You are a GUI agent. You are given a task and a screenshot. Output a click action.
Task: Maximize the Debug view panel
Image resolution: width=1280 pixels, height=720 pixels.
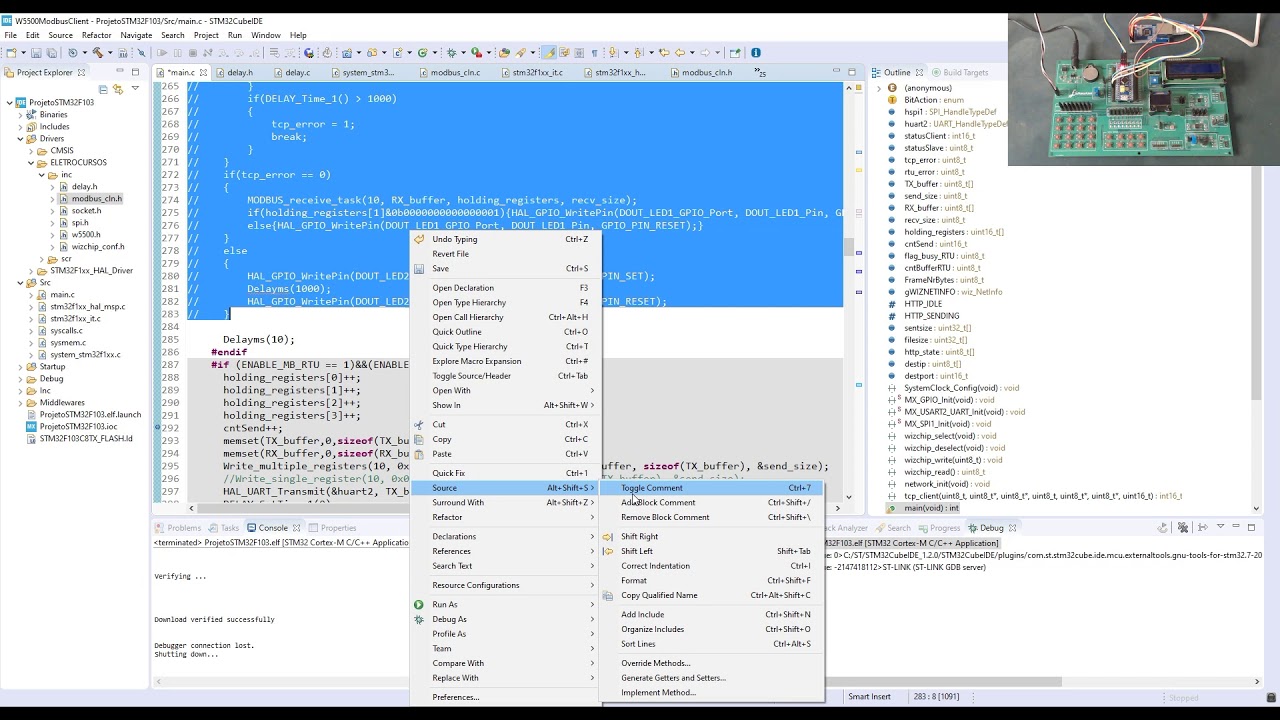(1251, 528)
